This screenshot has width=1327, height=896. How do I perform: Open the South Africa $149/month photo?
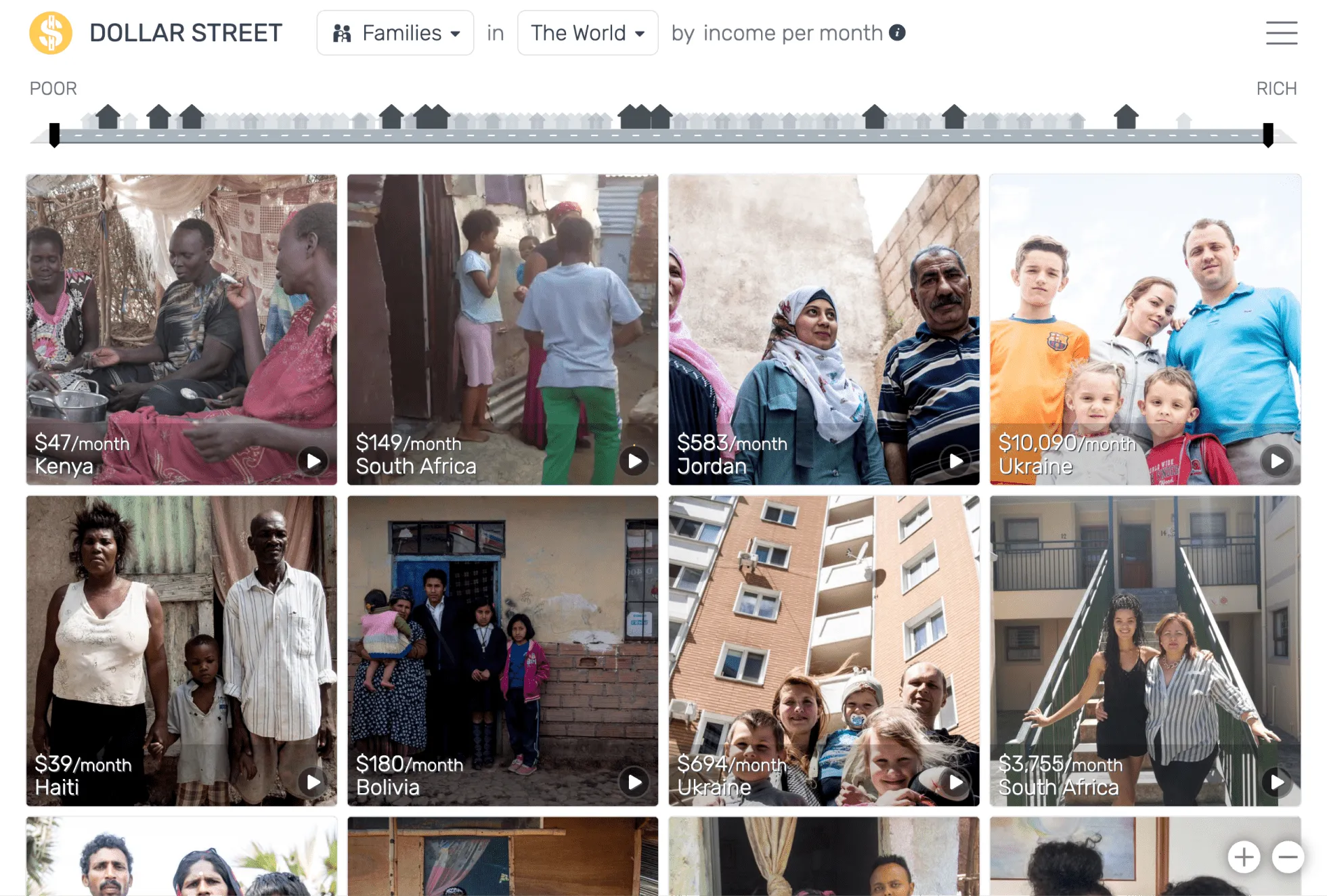coord(502,330)
